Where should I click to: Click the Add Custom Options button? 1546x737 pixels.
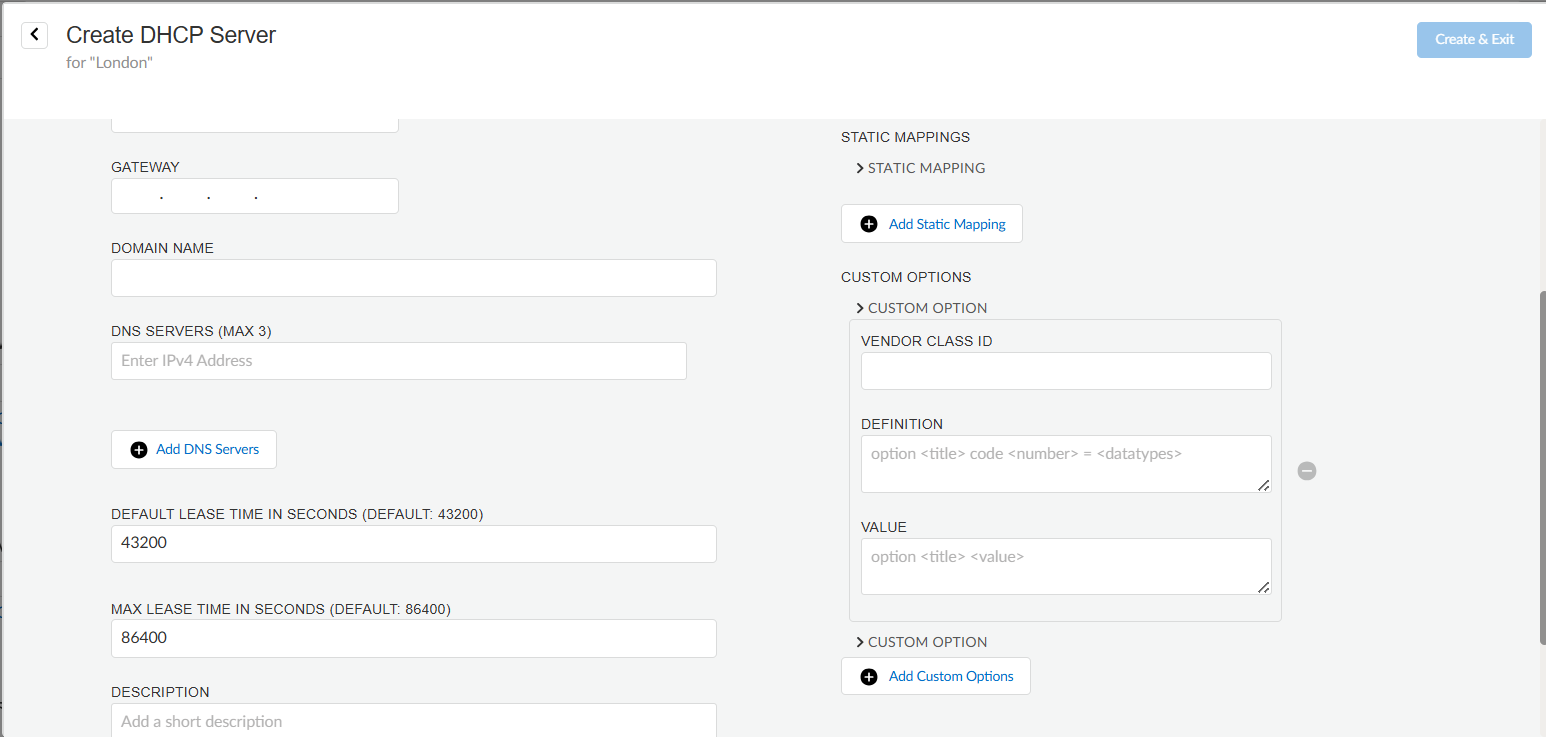point(949,676)
